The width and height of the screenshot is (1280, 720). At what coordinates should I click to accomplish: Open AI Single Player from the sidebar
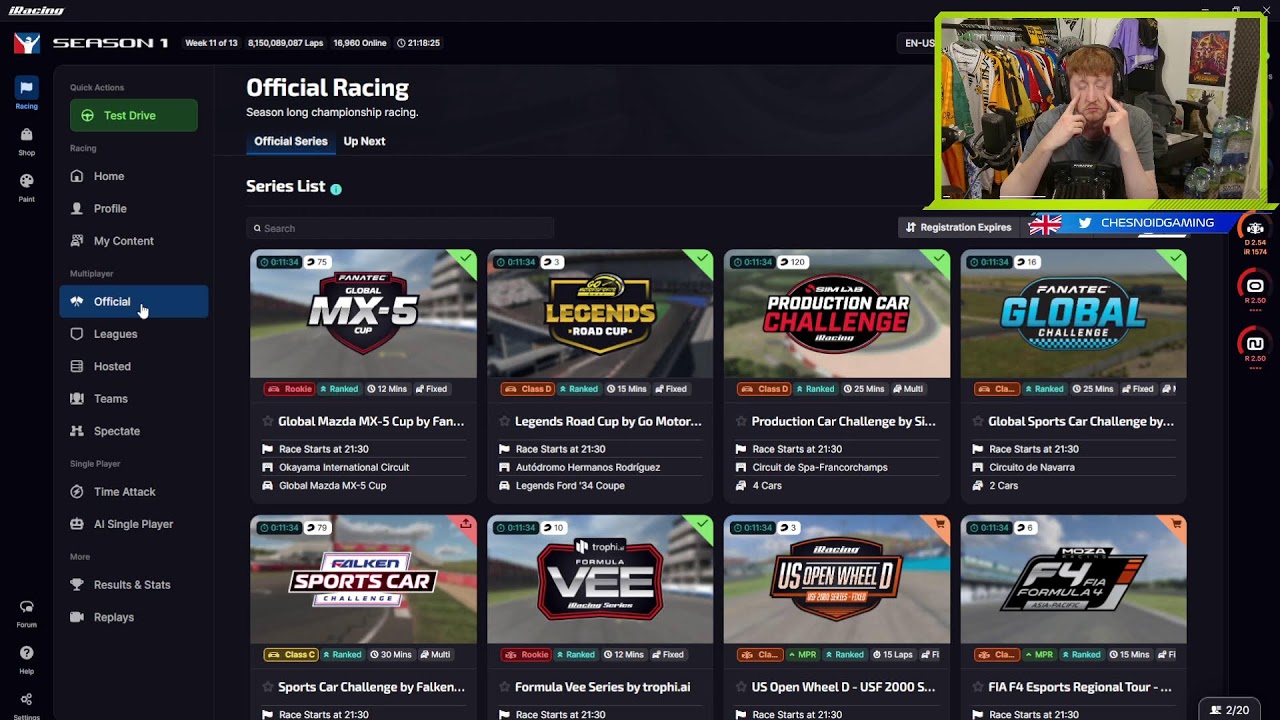[134, 524]
